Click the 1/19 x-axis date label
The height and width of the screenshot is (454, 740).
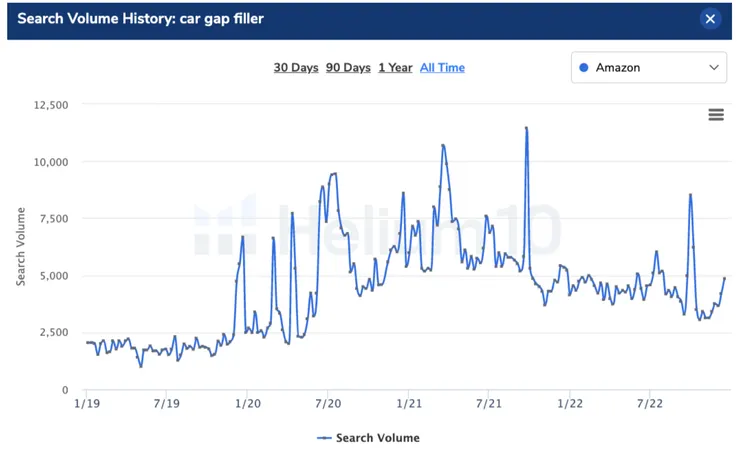(x=86, y=404)
